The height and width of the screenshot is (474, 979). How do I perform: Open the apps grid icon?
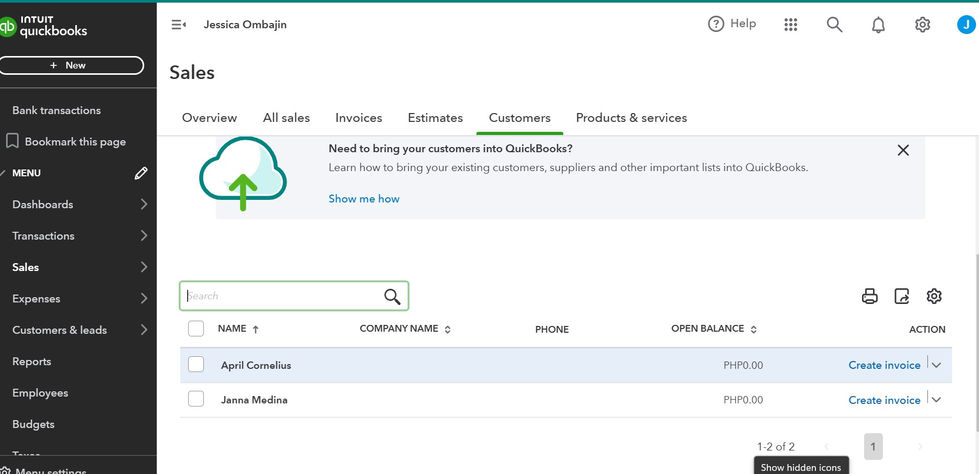790,24
